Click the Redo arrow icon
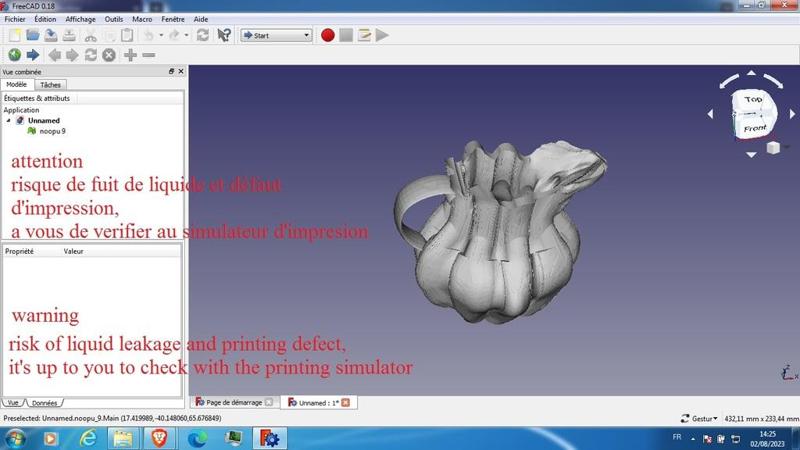 174,35
